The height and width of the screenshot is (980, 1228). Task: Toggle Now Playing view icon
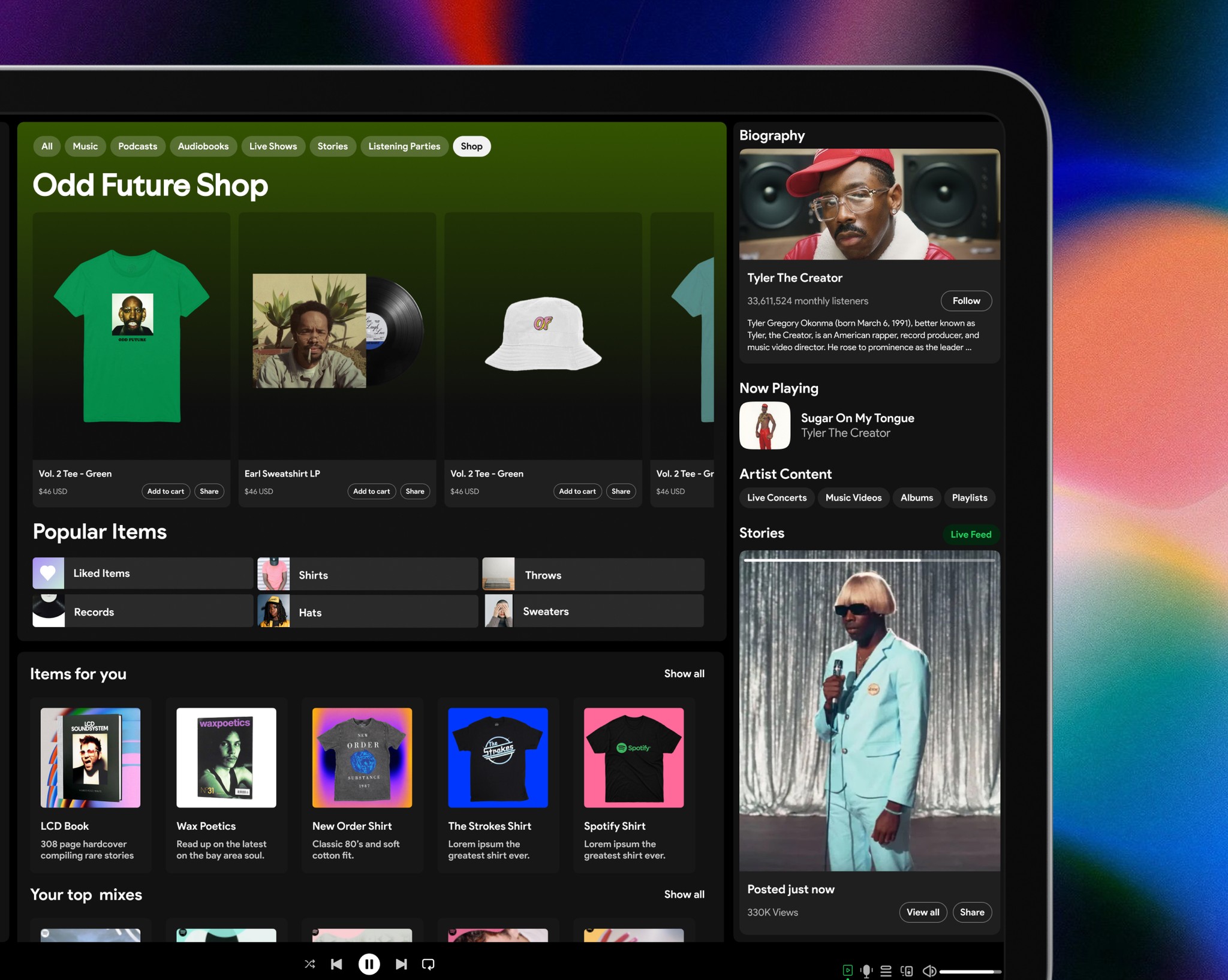[847, 970]
